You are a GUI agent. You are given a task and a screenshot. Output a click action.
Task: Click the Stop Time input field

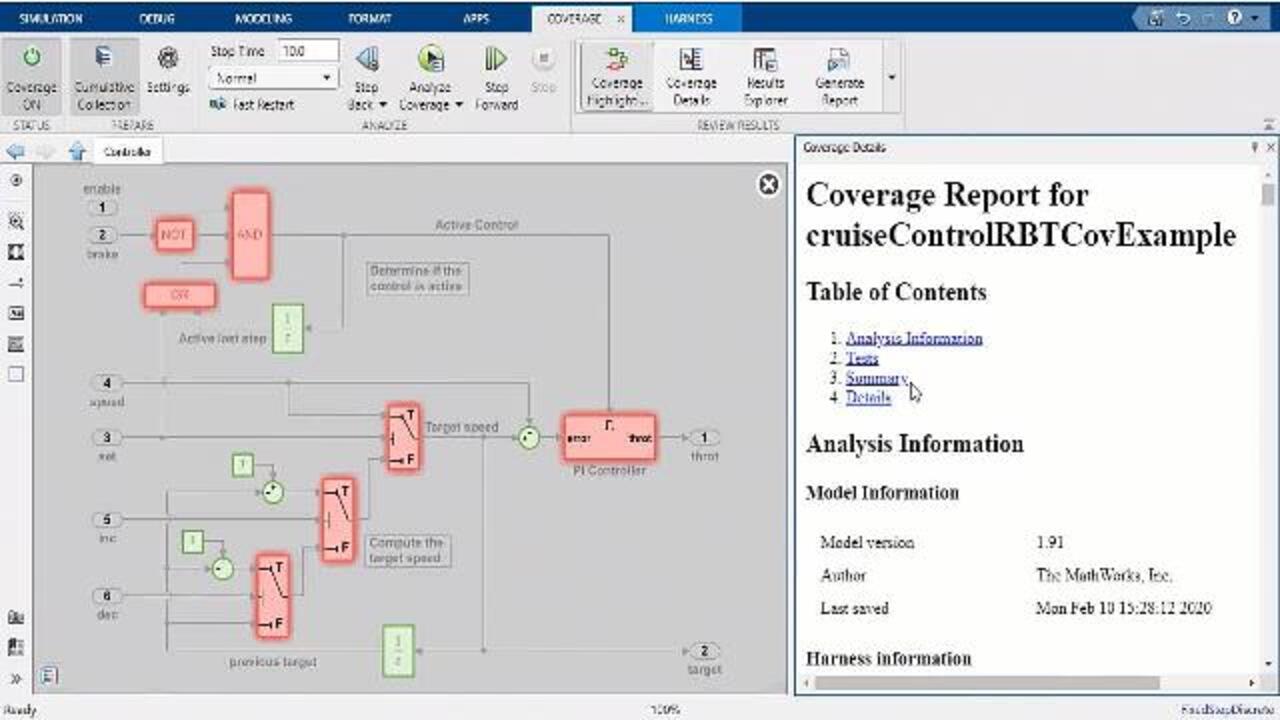[307, 51]
